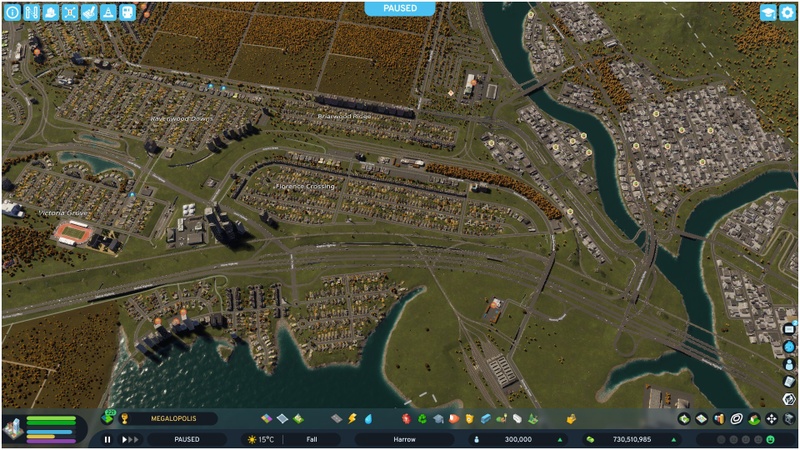Click the Harrow city name field
Viewport: 800px width, 450px height.
pos(405,439)
